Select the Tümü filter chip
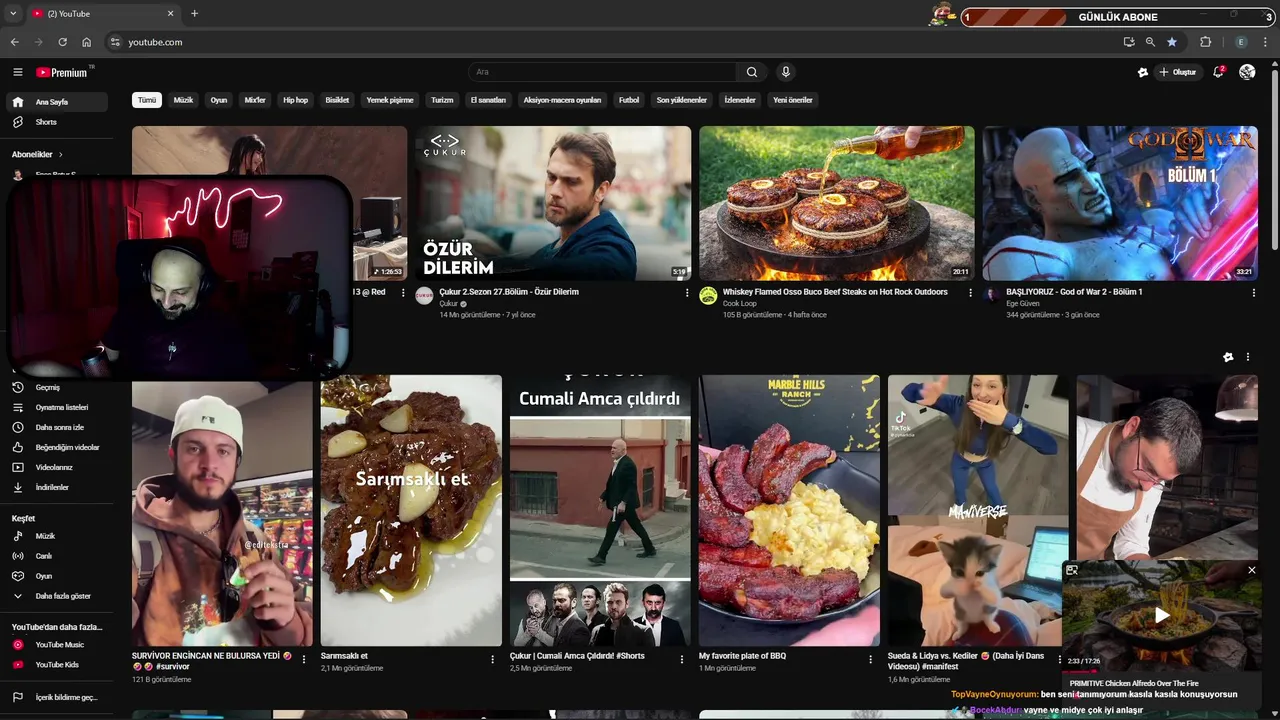 click(x=147, y=100)
